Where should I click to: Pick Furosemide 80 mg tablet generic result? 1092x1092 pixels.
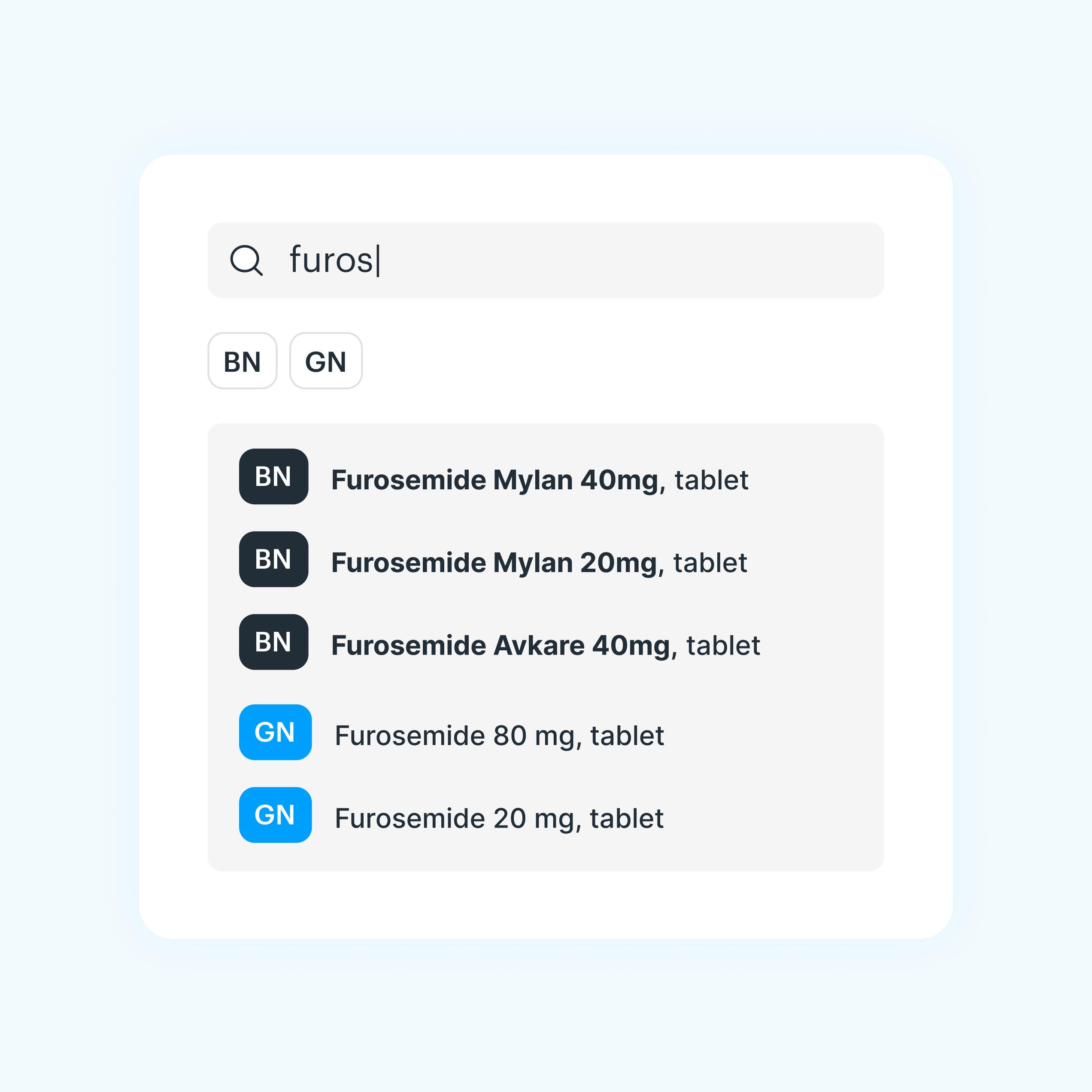click(499, 735)
